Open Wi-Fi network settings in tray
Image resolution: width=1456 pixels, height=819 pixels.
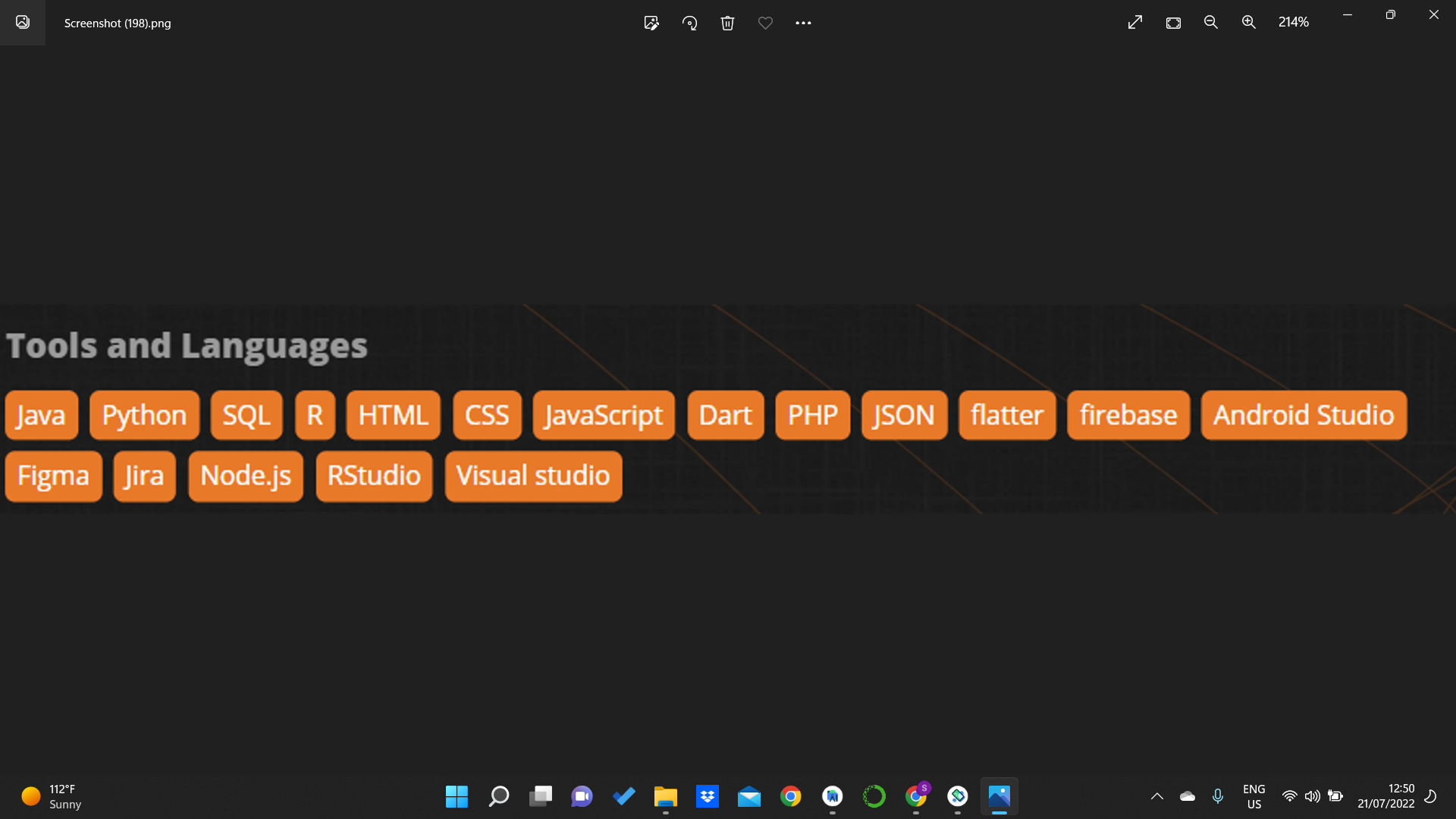click(1289, 796)
